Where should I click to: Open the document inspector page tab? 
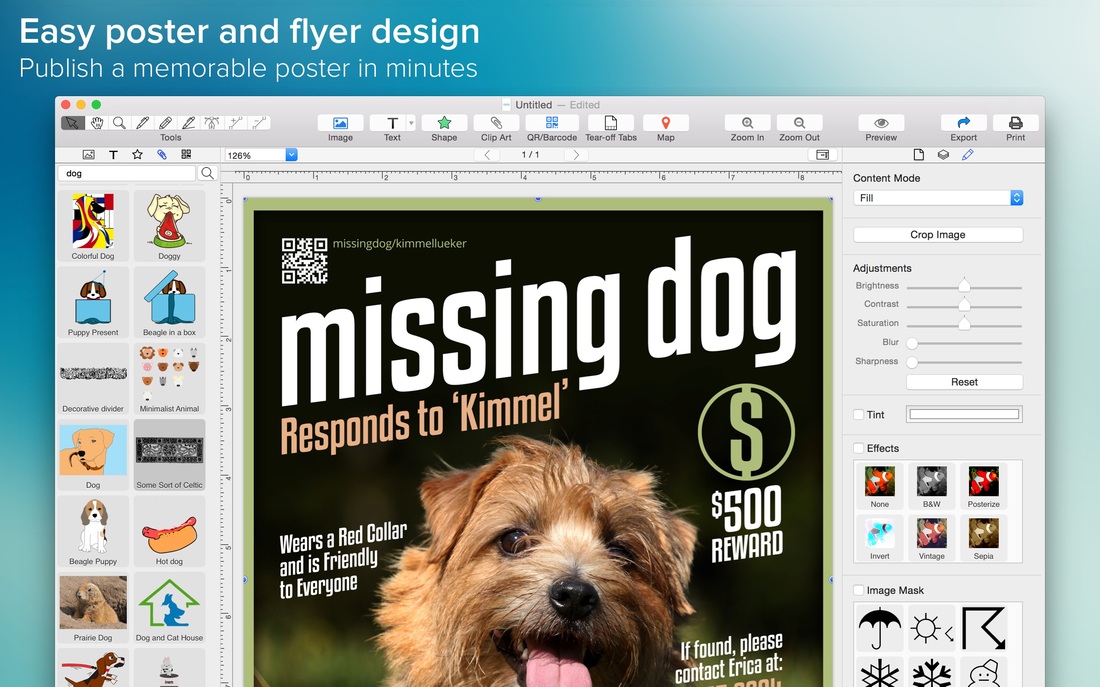pyautogui.click(x=918, y=154)
